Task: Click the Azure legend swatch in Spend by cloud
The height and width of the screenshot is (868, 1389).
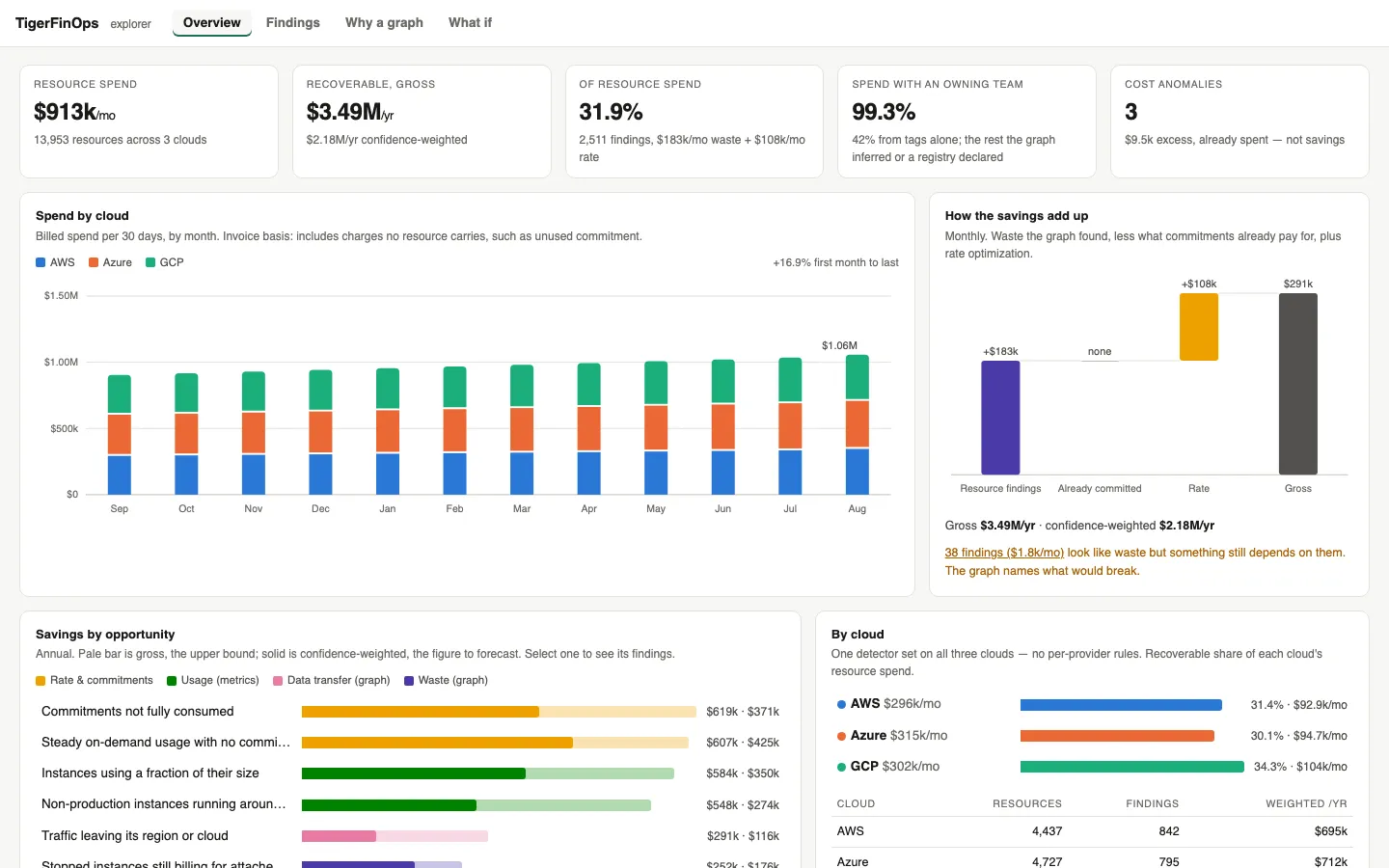Action: pos(94,262)
